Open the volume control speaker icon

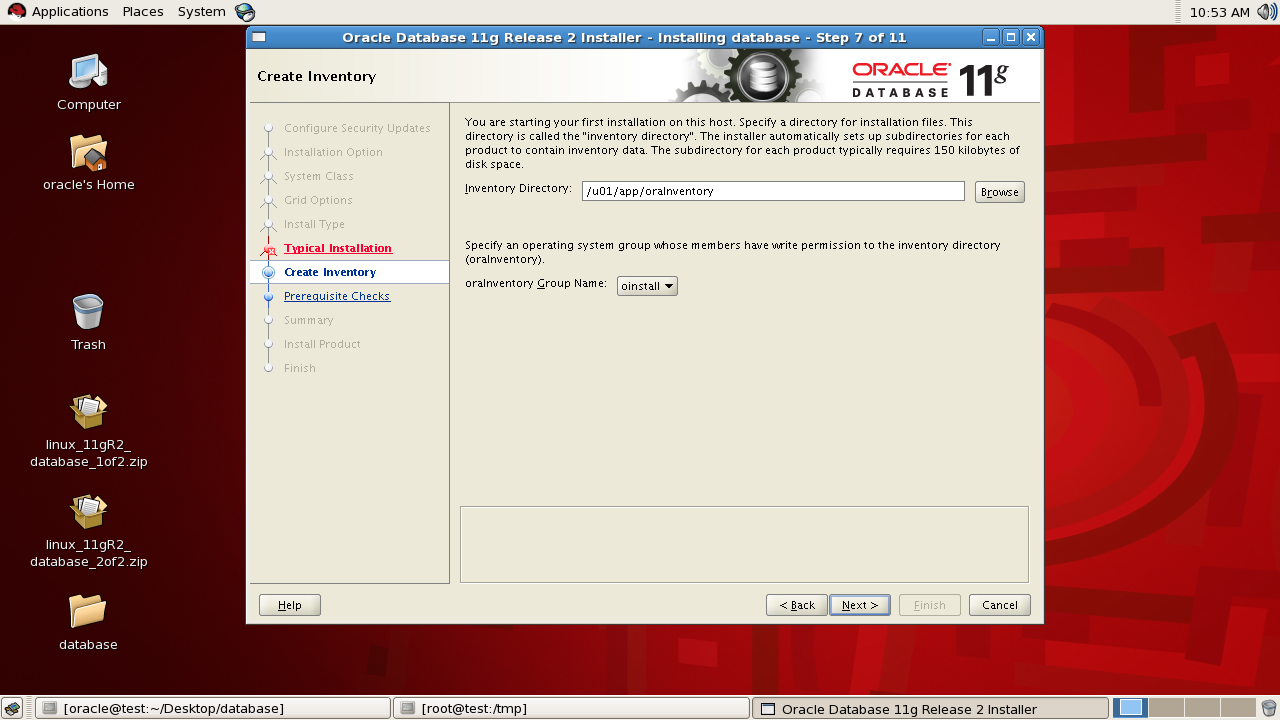(1267, 12)
